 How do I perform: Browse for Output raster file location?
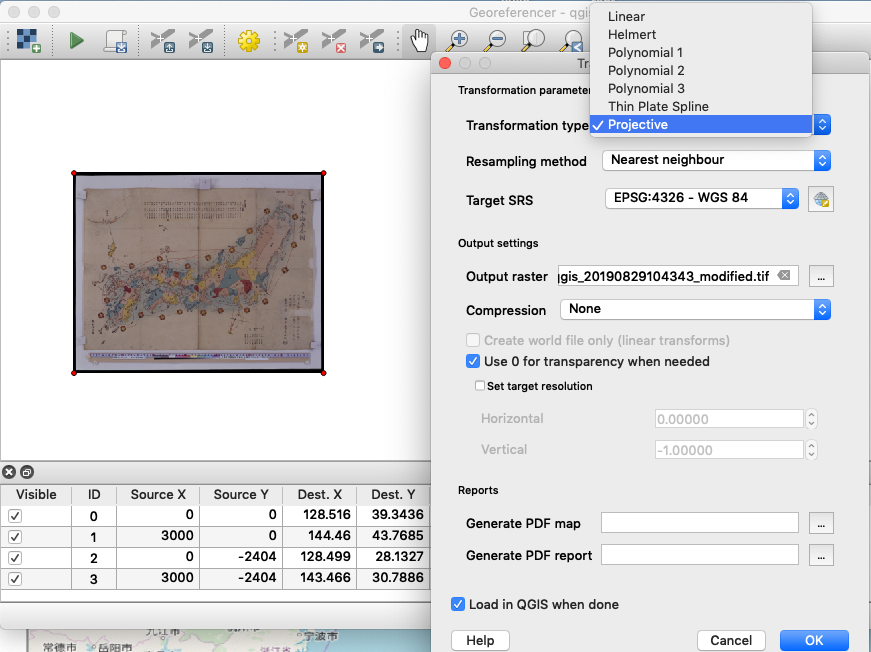(821, 276)
